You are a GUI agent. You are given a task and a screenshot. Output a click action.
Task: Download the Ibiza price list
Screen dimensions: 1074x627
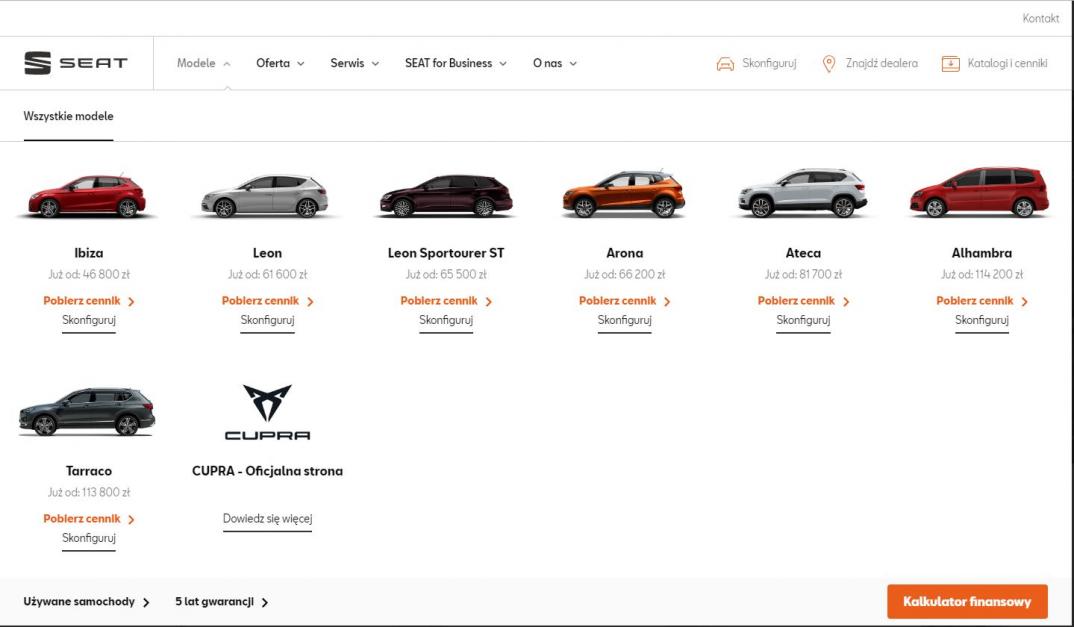click(x=82, y=301)
